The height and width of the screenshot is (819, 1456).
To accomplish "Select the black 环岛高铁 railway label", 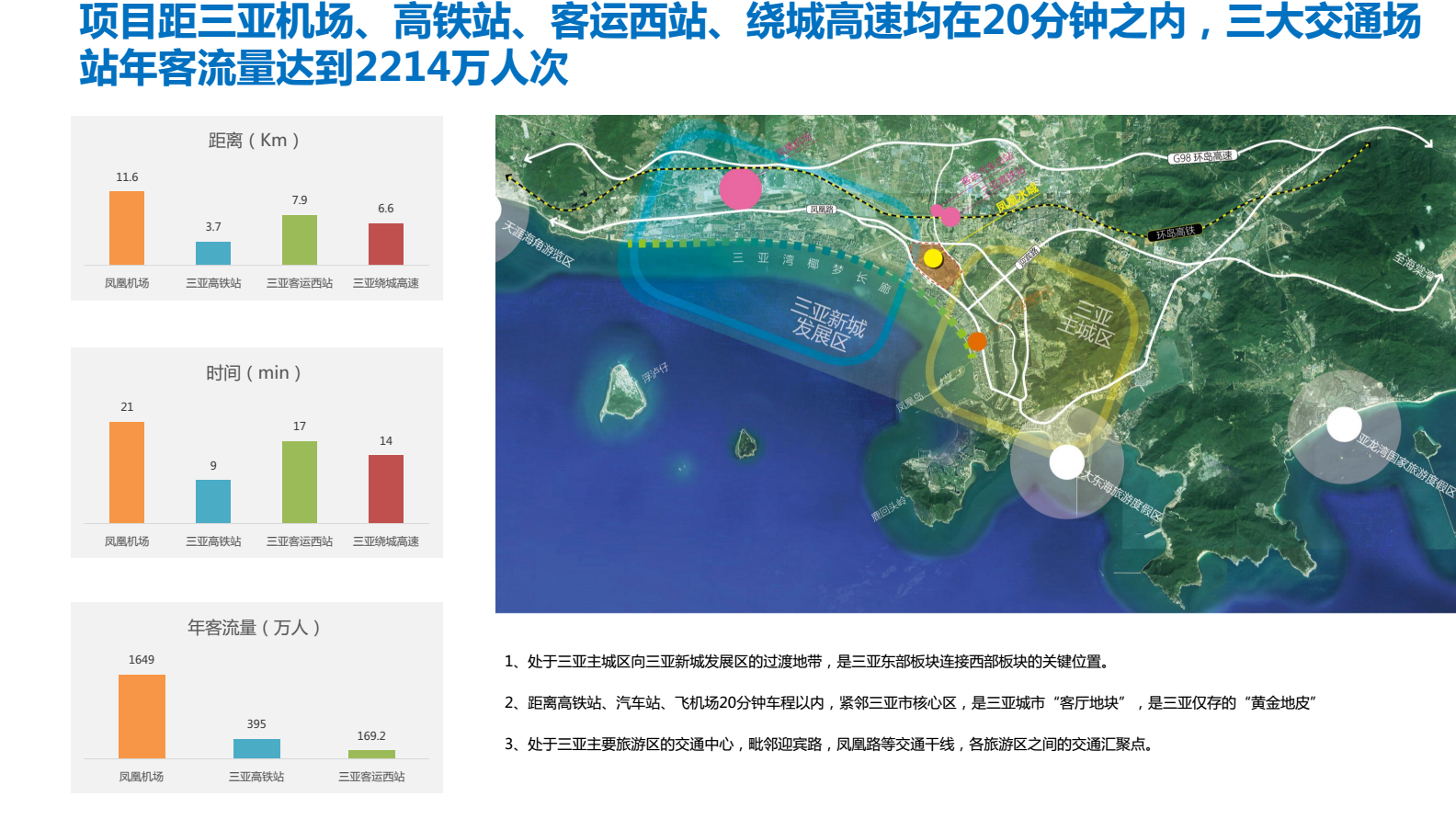I will click(1175, 233).
